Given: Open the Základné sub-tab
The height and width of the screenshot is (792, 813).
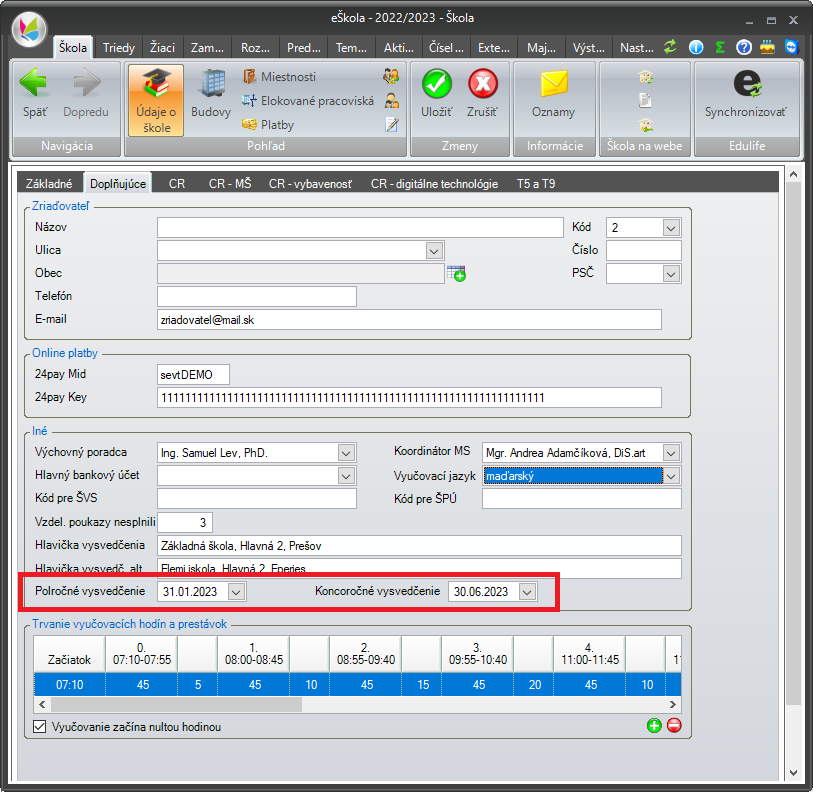Looking at the screenshot, I should coord(49,184).
